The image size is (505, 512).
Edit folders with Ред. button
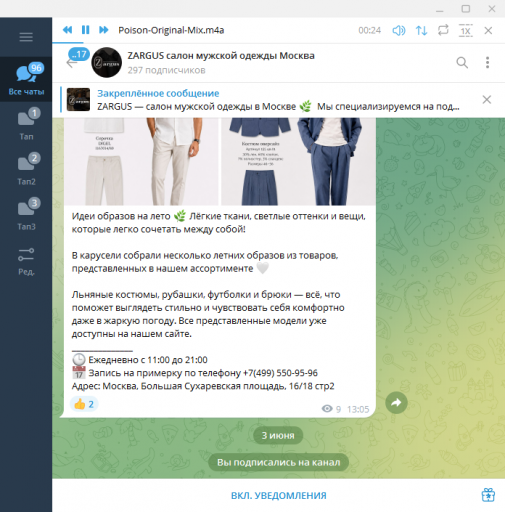point(26,261)
